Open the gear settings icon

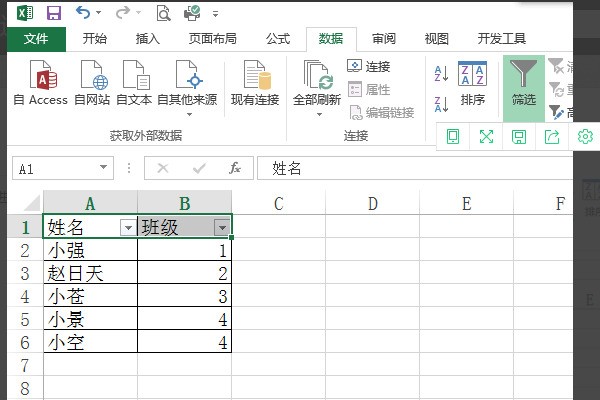(x=585, y=137)
